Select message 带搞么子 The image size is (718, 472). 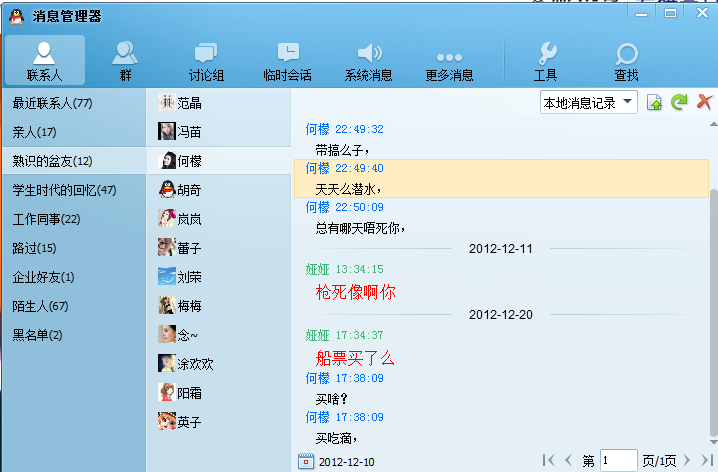tap(342, 150)
